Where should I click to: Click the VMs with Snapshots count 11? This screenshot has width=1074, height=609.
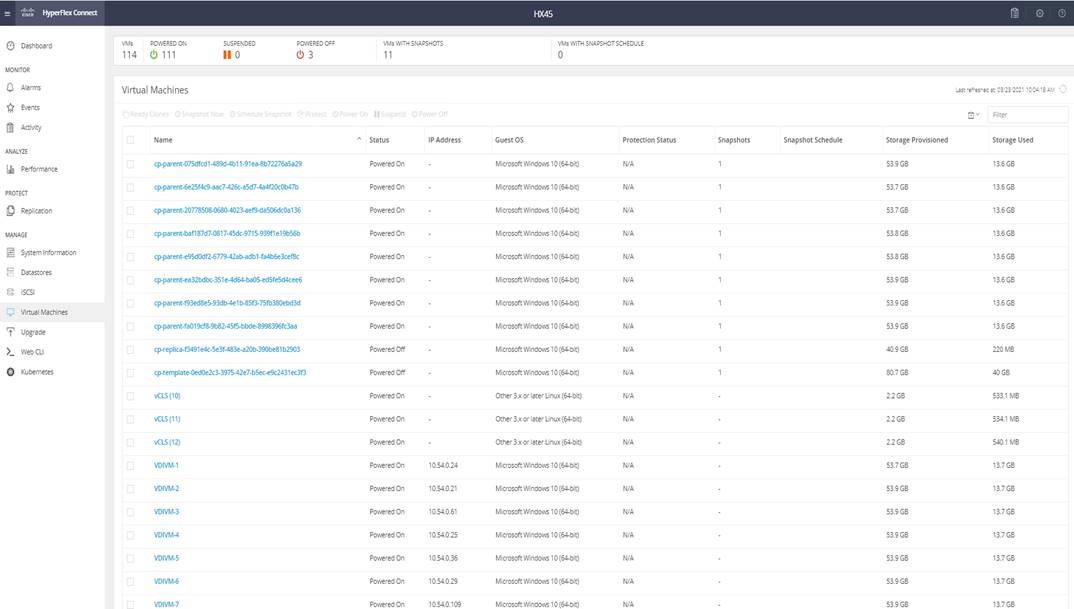388,55
